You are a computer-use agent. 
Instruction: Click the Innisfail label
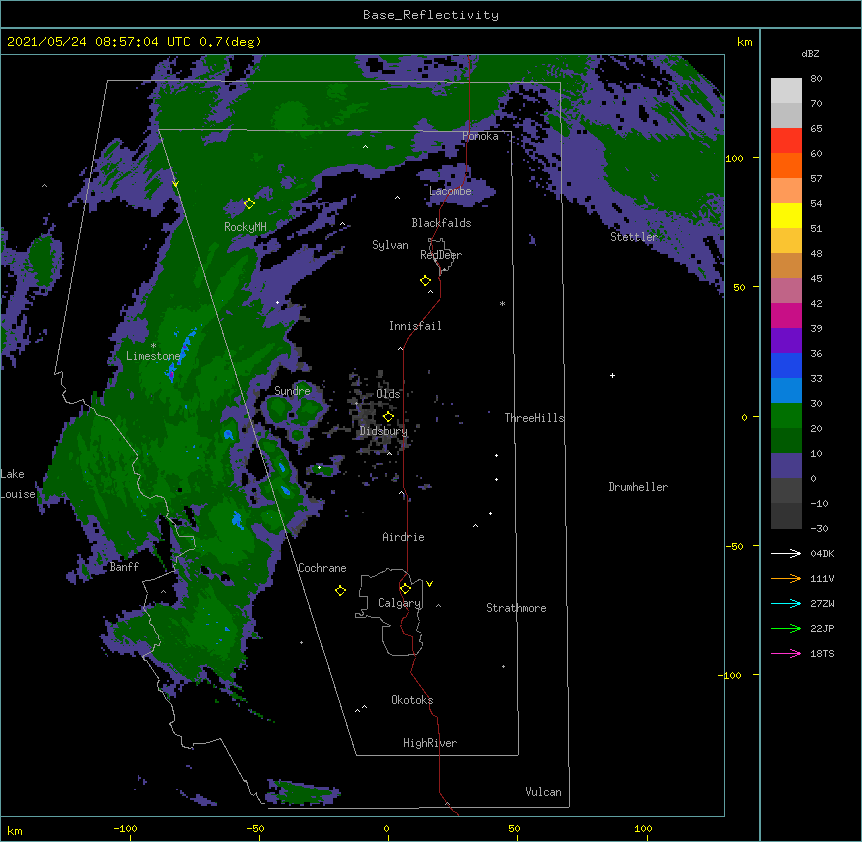pyautogui.click(x=415, y=326)
